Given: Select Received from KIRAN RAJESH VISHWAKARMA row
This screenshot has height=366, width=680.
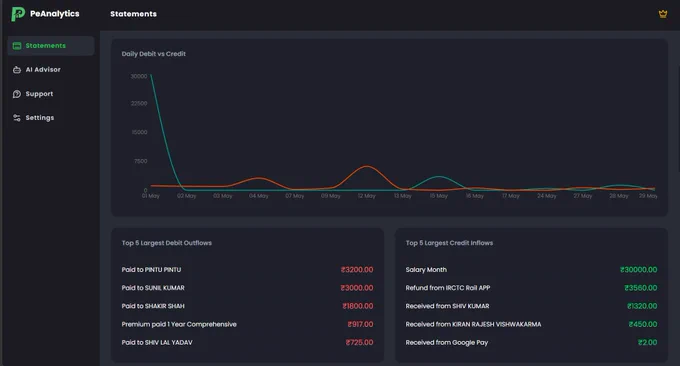Looking at the screenshot, I should click(x=531, y=324).
